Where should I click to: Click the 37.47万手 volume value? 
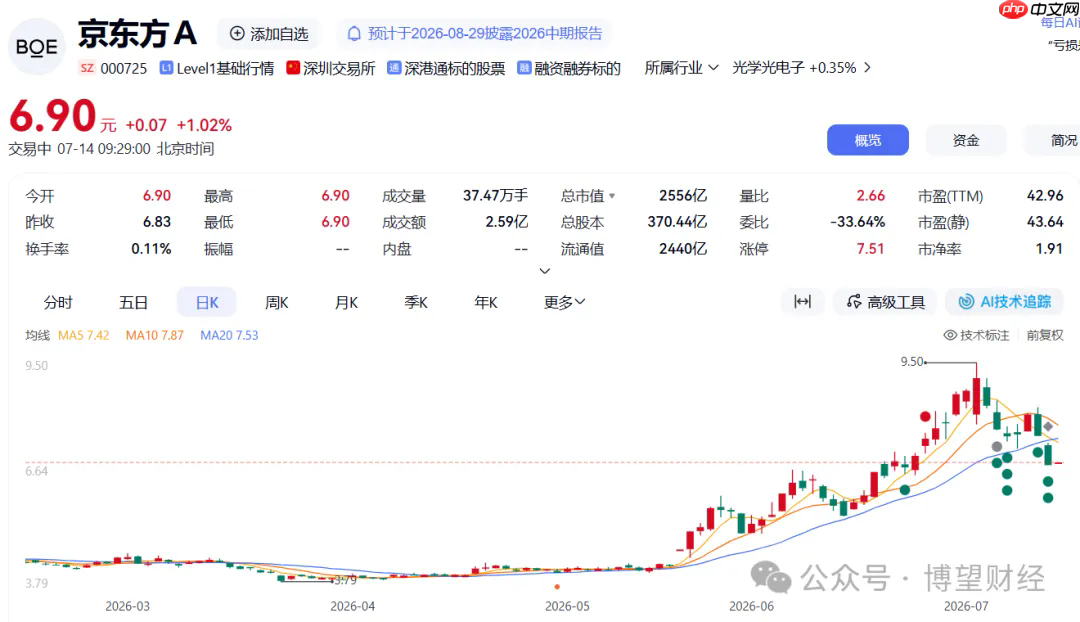[495, 196]
